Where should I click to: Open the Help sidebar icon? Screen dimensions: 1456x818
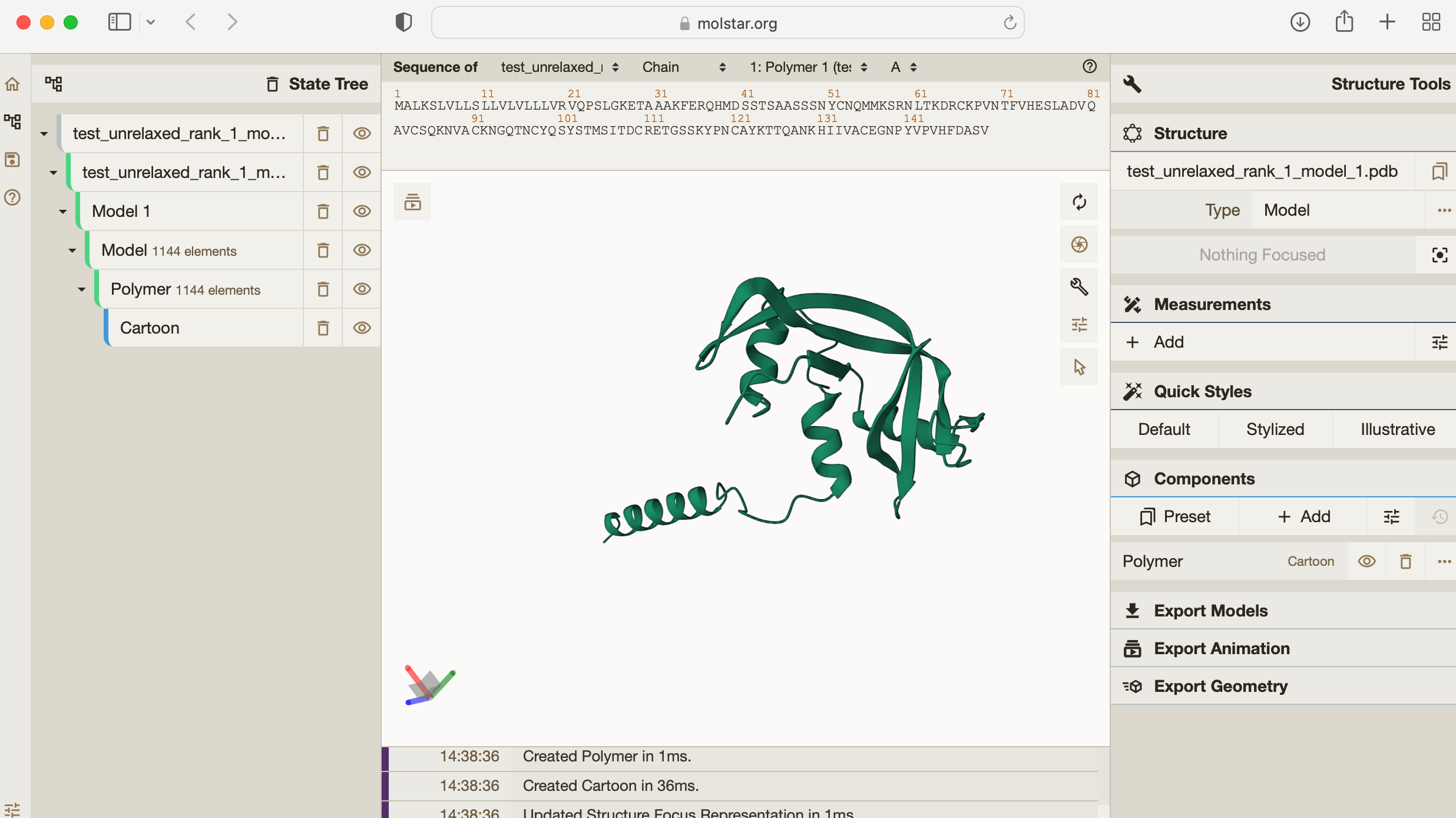pos(12,197)
